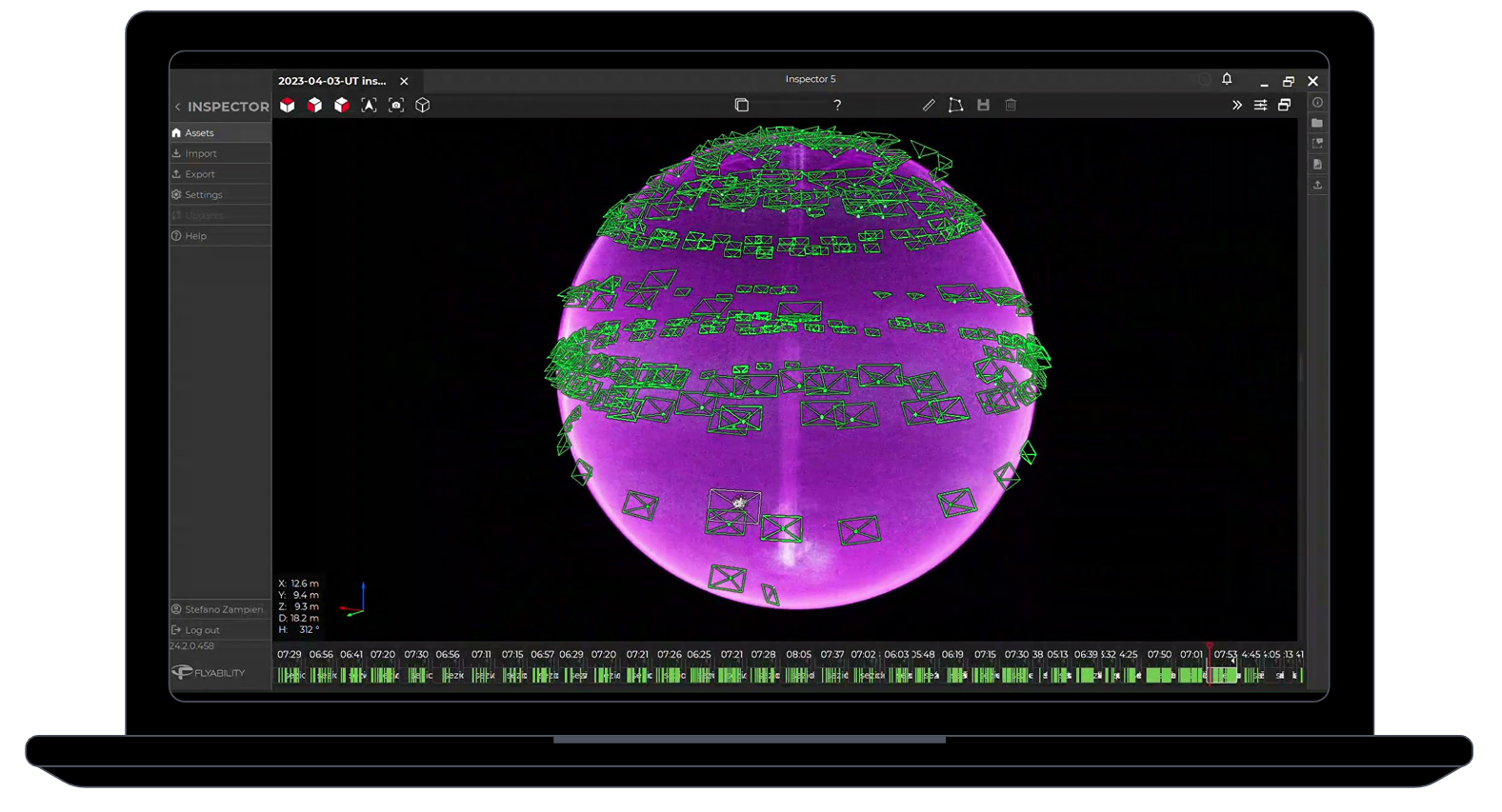Open the Assets menu item

tap(199, 133)
